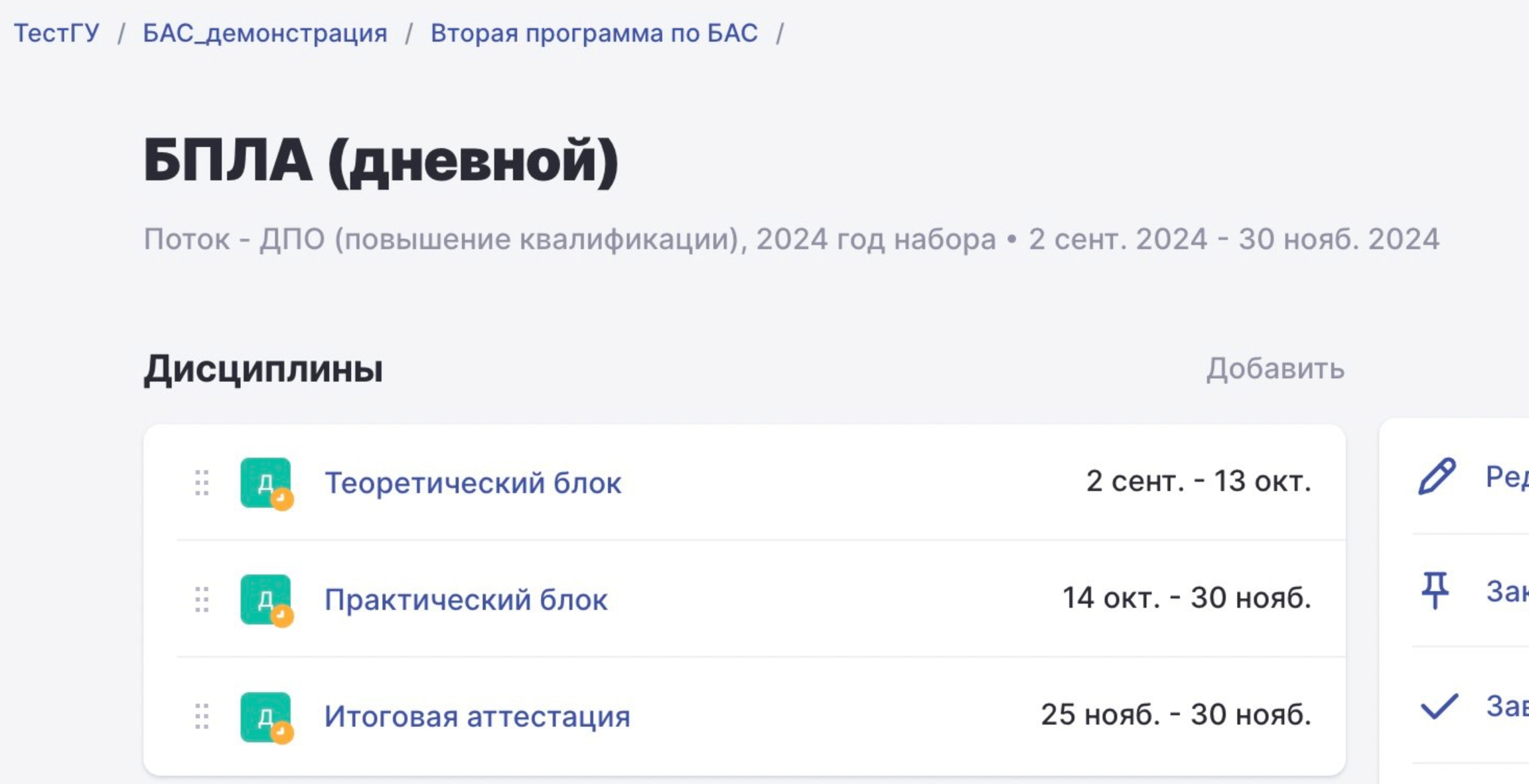The width and height of the screenshot is (1529, 784).
Task: Click the date range 14 окт. - 30 нояб.
Action: tap(1187, 598)
